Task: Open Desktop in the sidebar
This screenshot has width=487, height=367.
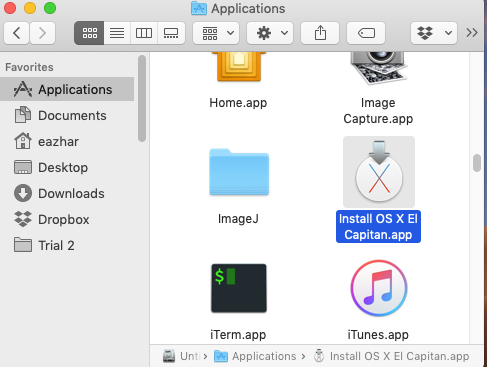Action: click(x=67, y=167)
